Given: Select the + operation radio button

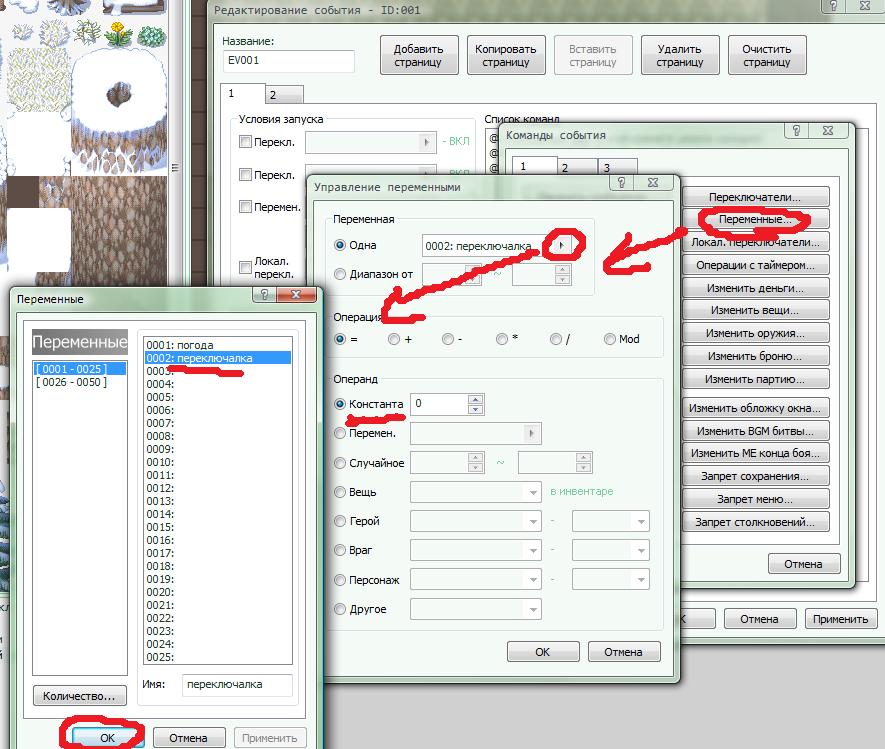Looking at the screenshot, I should click(x=394, y=339).
